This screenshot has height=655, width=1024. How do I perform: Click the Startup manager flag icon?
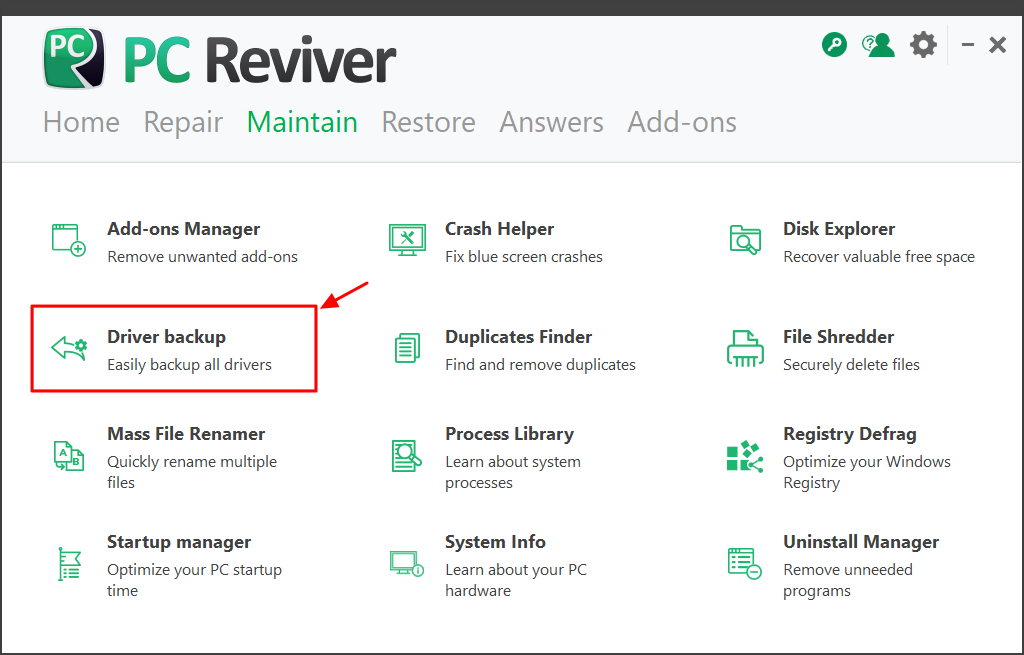tap(69, 564)
